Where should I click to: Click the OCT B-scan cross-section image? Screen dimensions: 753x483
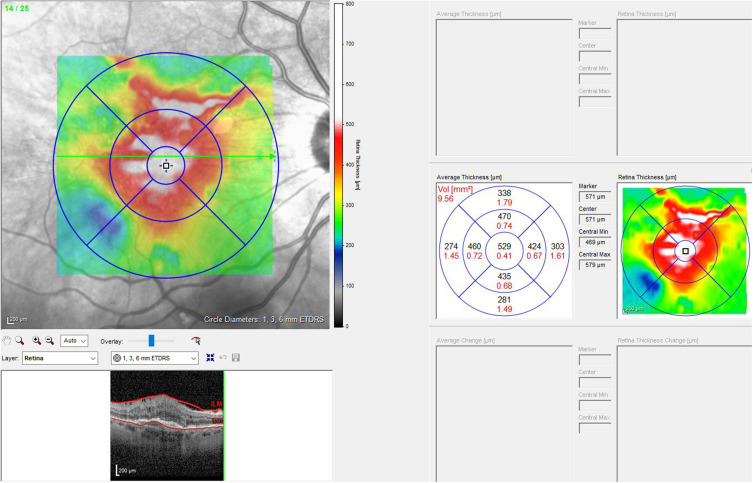coord(166,410)
